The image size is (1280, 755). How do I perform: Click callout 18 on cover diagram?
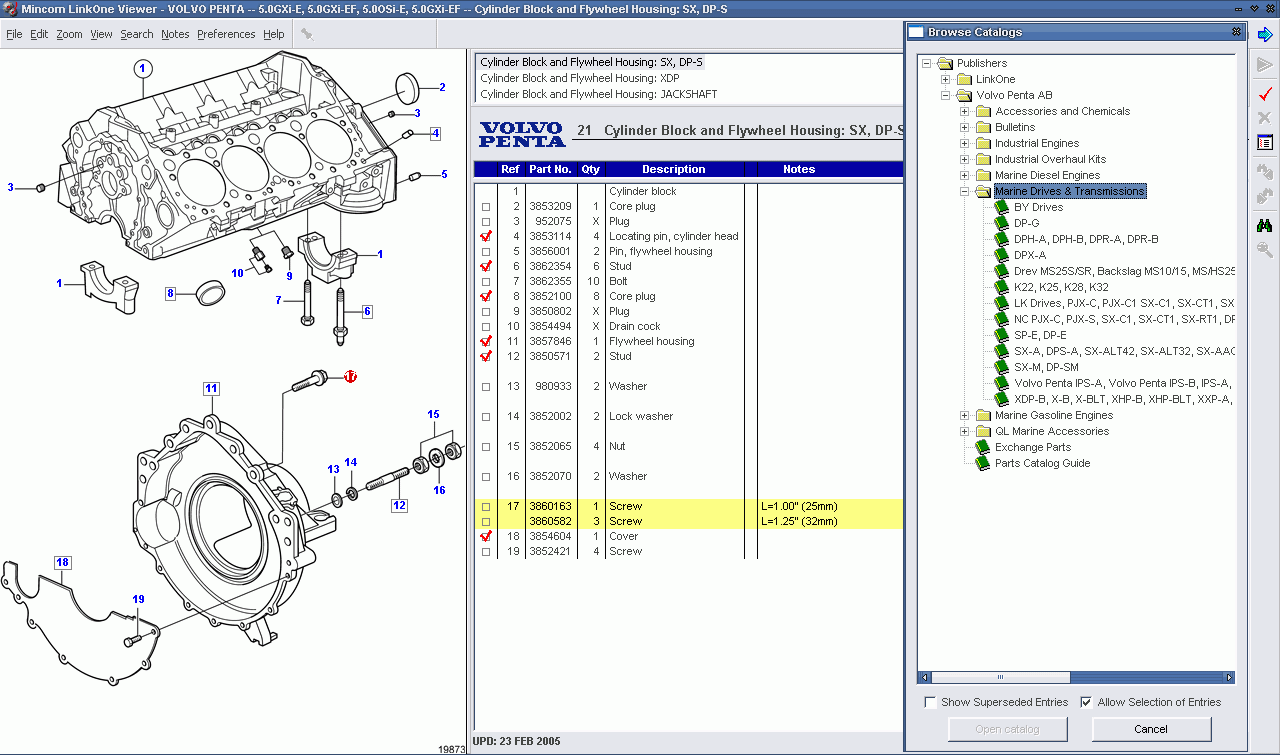[63, 563]
